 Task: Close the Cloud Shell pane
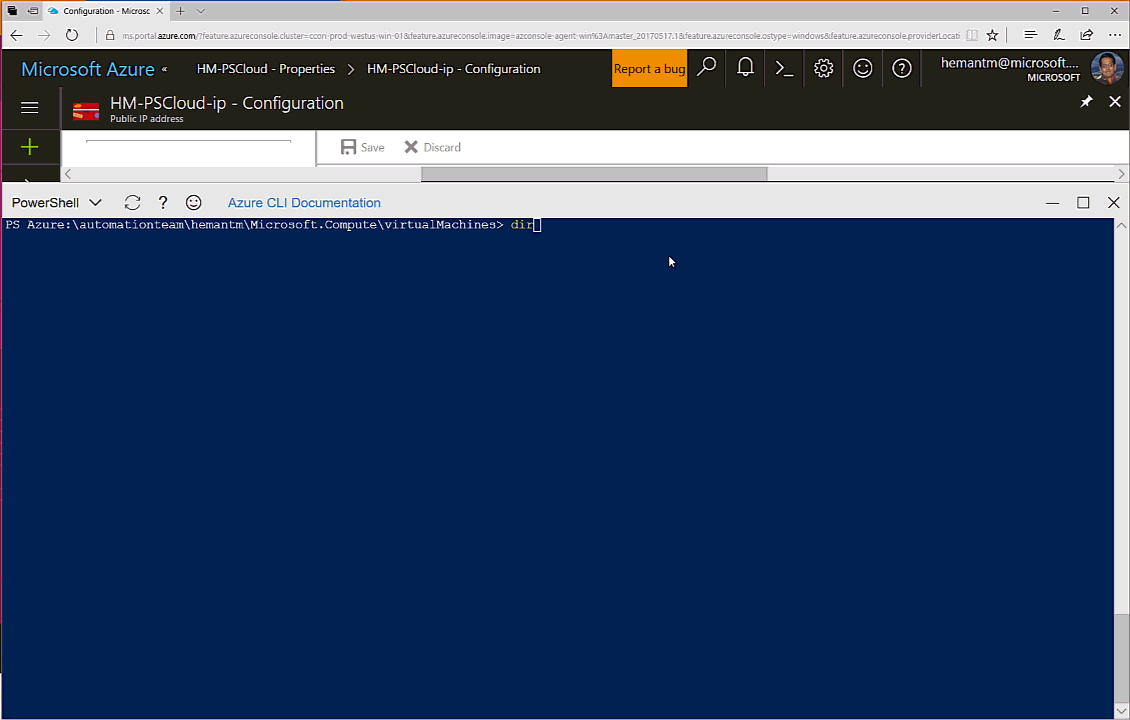point(1113,203)
